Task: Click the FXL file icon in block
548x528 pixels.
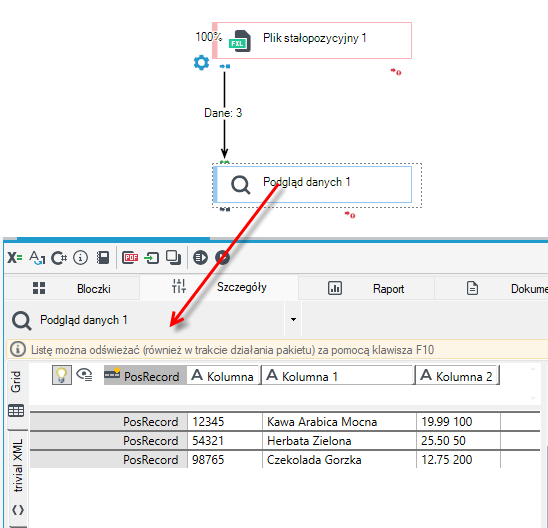Action: click(240, 41)
